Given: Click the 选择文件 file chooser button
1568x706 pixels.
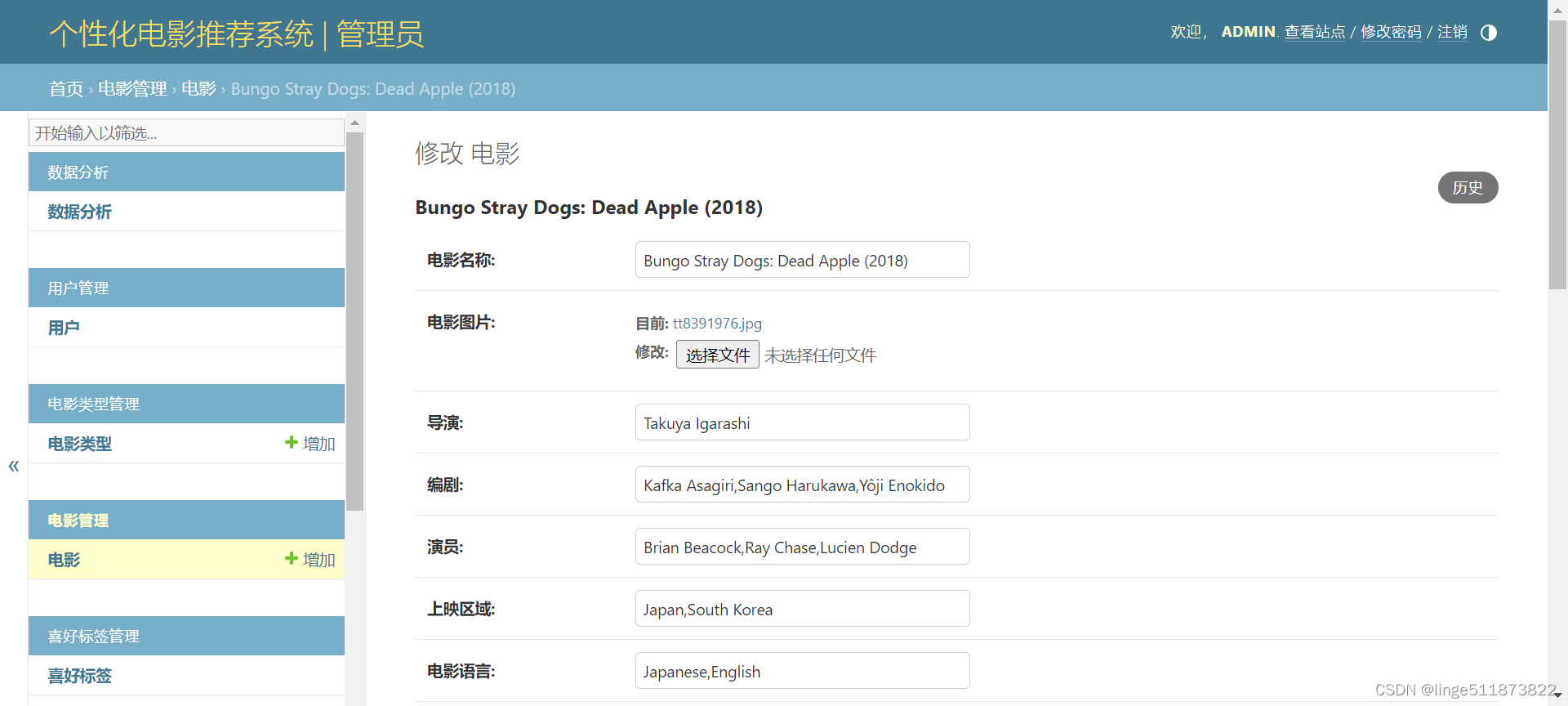Looking at the screenshot, I should 717,355.
